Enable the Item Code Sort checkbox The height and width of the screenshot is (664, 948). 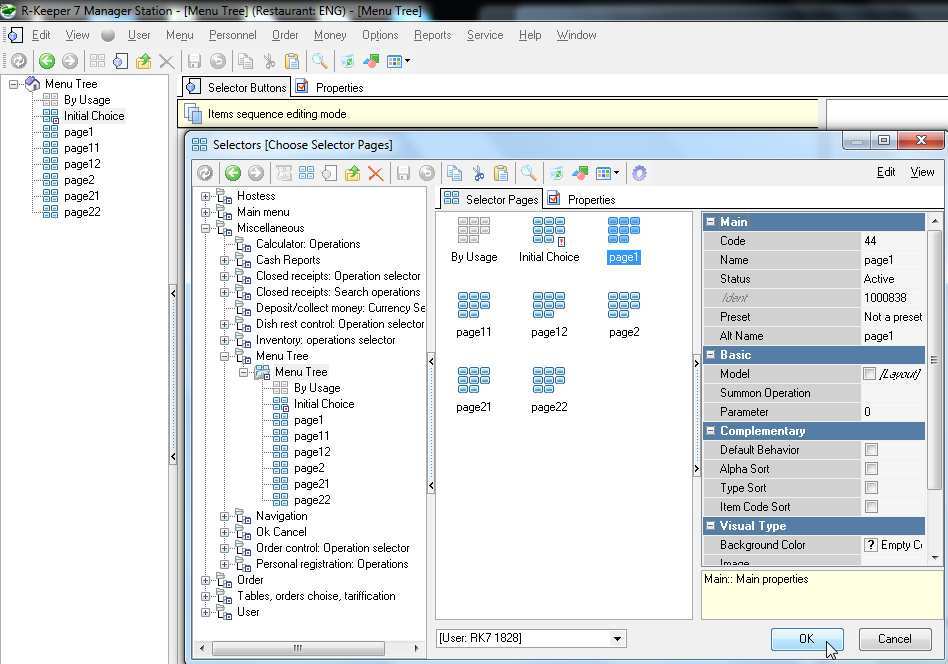[871, 507]
